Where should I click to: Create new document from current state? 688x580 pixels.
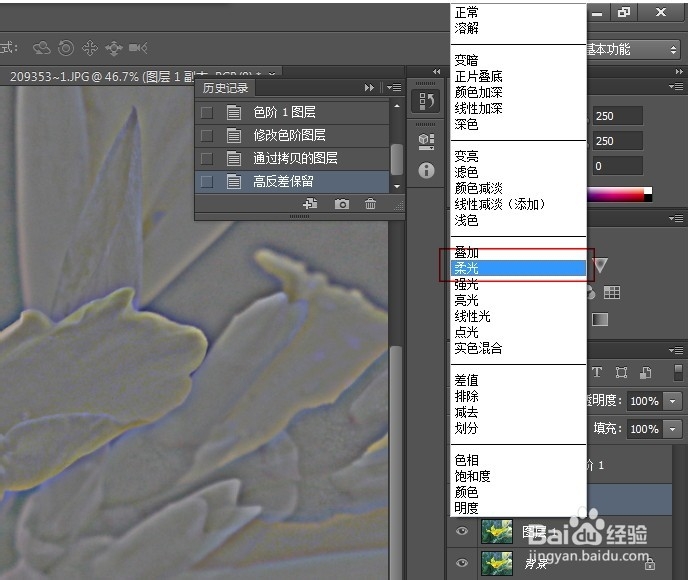point(310,204)
